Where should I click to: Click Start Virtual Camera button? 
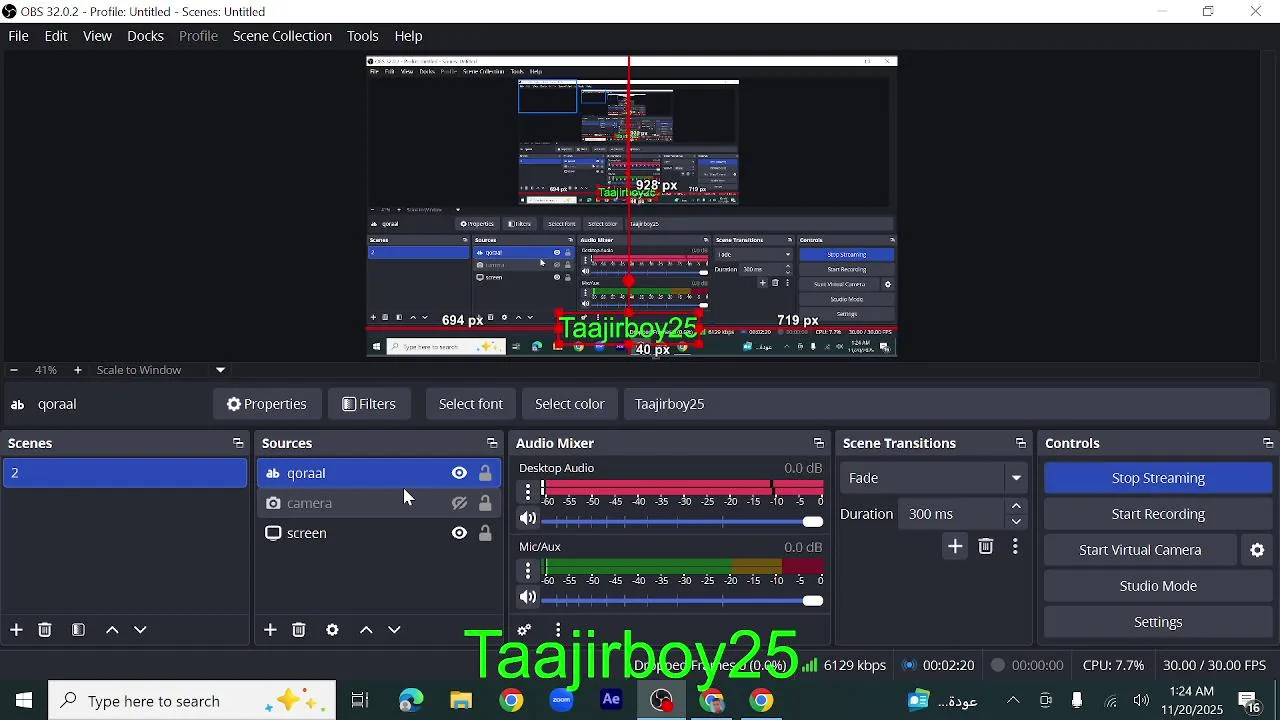point(1140,550)
